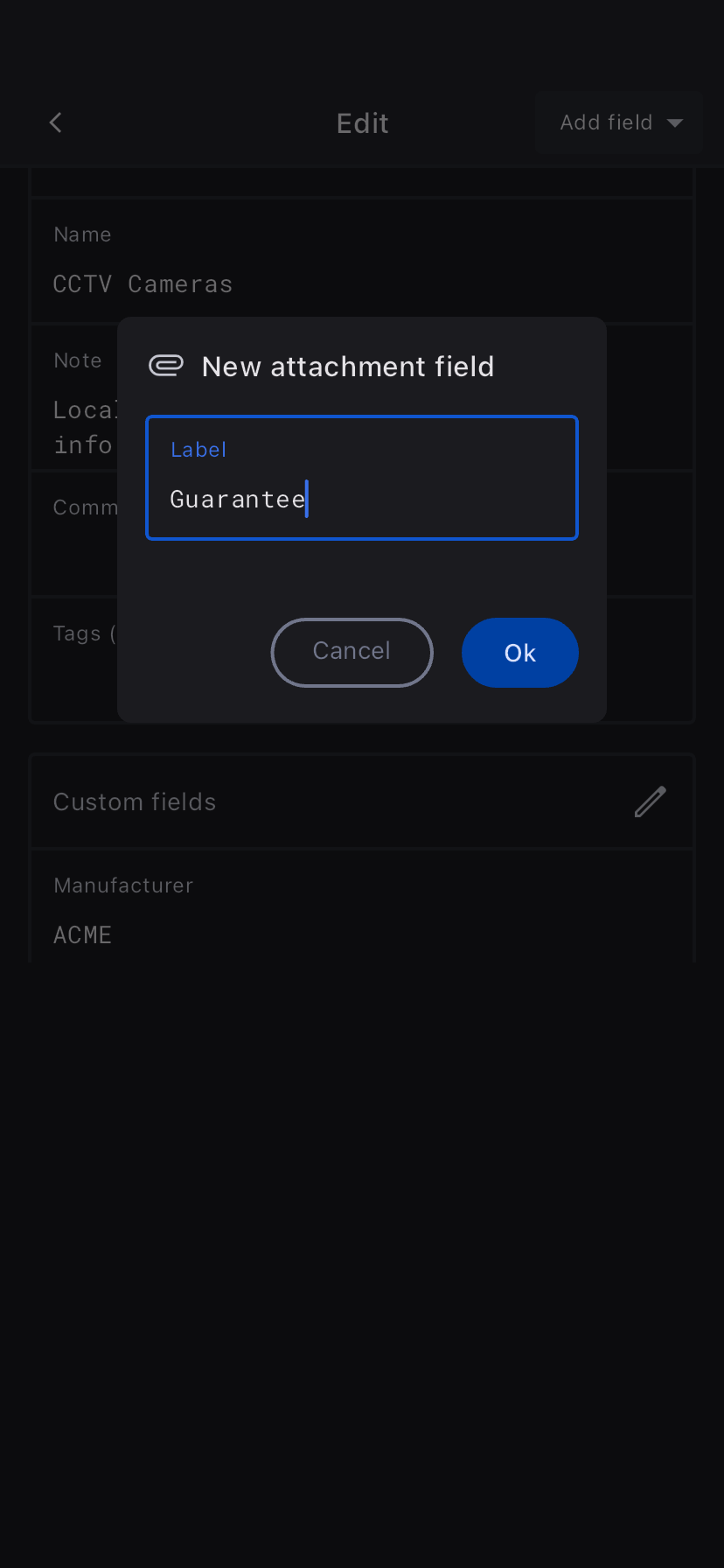Select the Name field CCTV Cameras
Image resolution: width=724 pixels, height=1568 pixels.
pos(143,284)
